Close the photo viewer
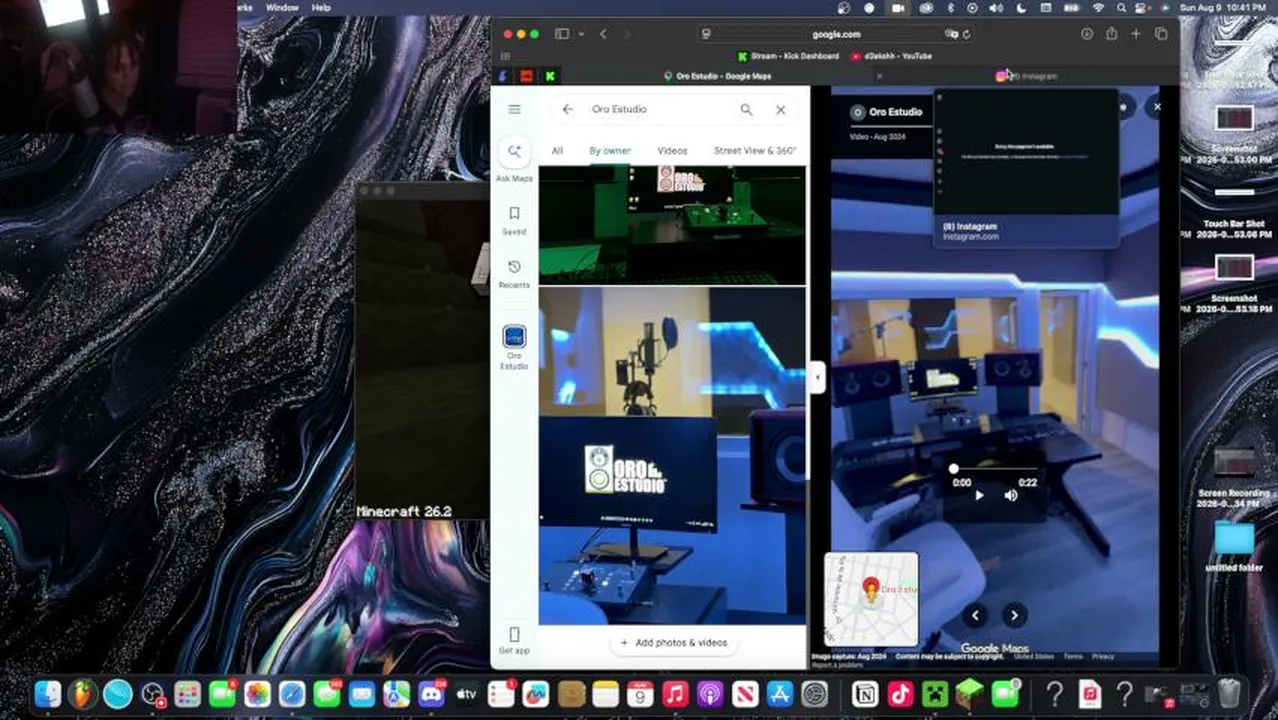Screen dimensions: 1278x720 point(1157,106)
